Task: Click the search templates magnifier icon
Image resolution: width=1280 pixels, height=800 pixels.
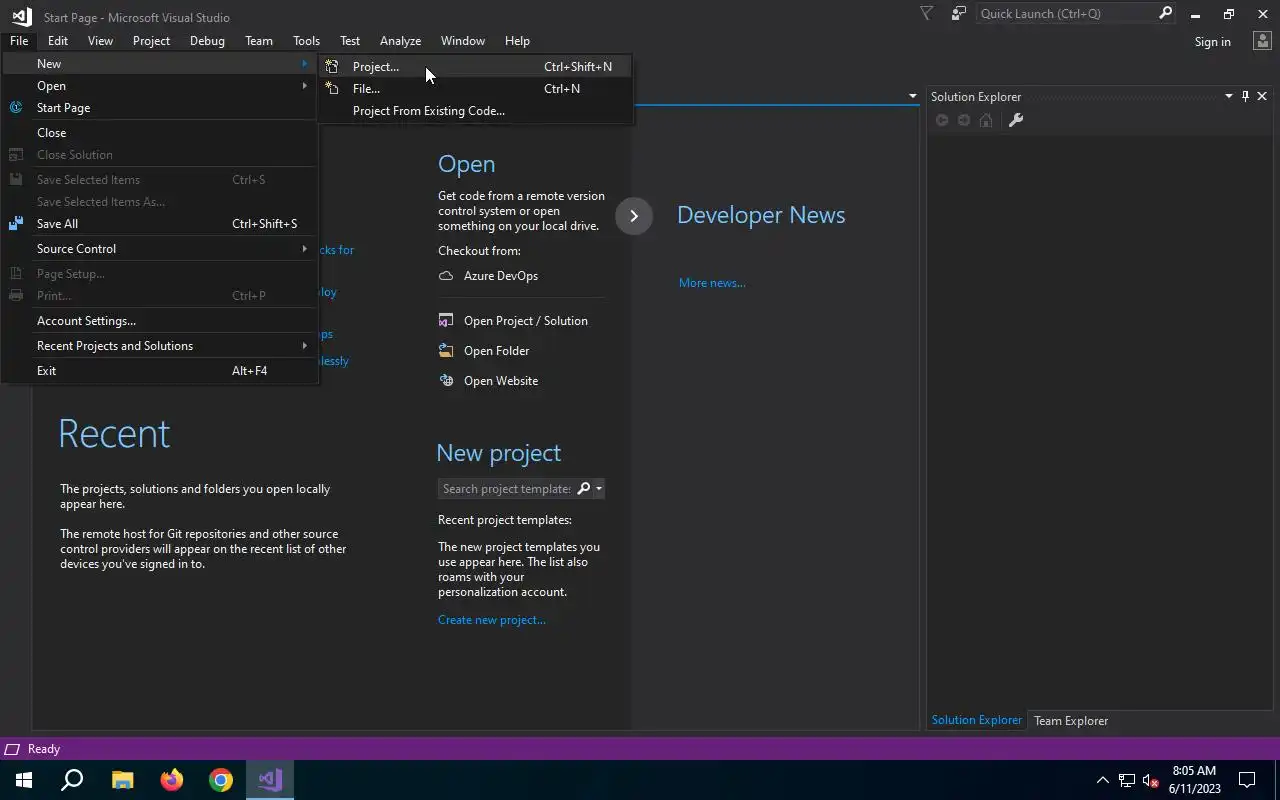Action: pos(584,489)
